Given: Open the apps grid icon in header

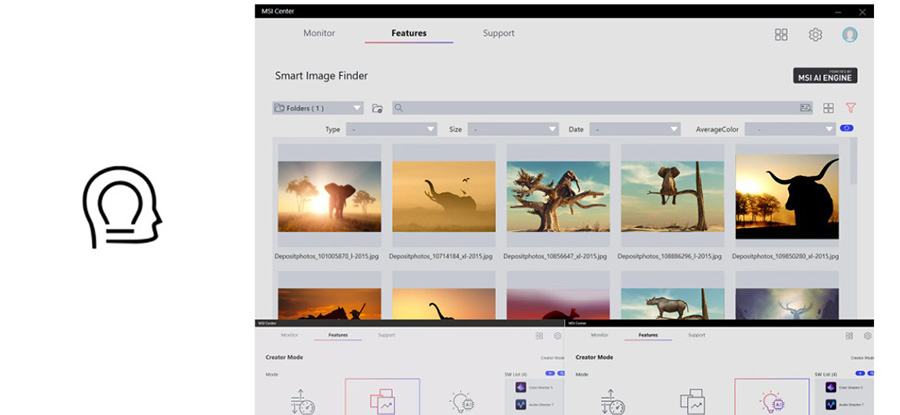Looking at the screenshot, I should [x=781, y=34].
